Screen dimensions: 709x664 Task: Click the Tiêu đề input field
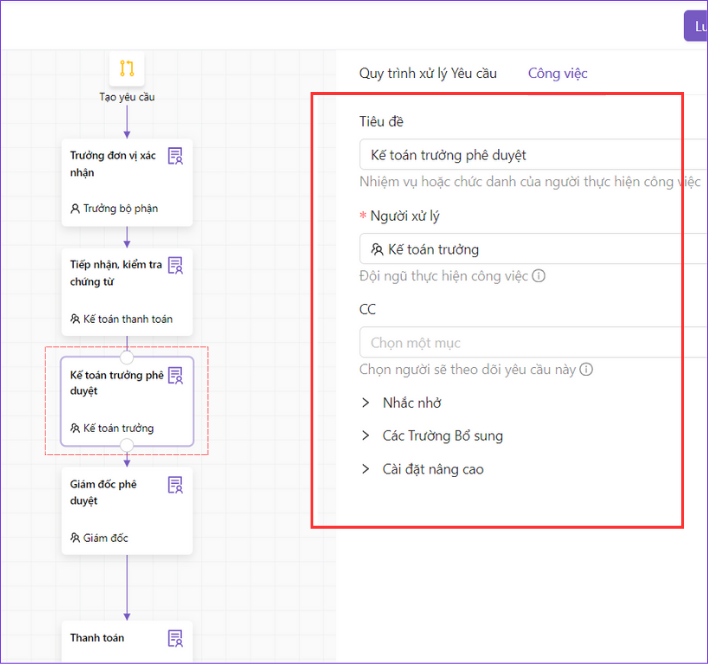tap(532, 155)
